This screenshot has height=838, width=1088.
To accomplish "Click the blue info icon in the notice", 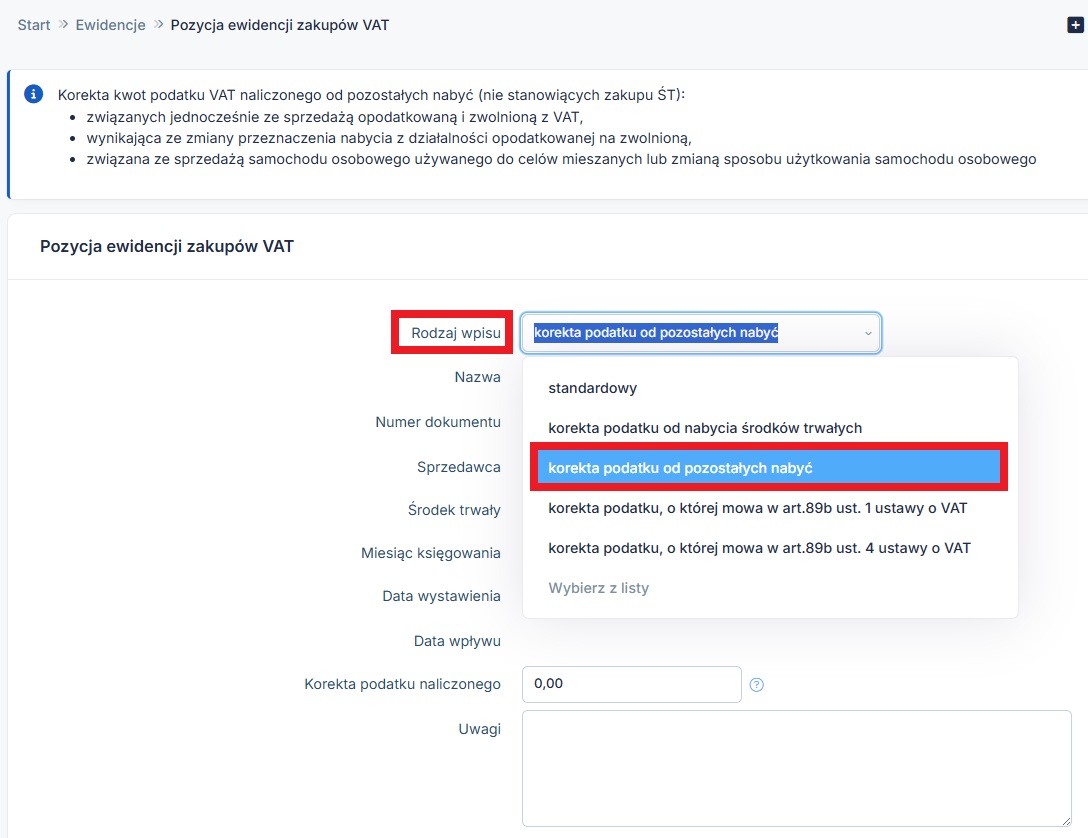I will coord(34,94).
